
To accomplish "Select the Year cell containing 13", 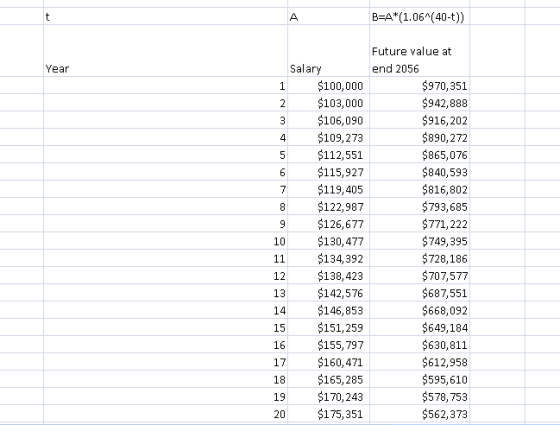I will click(x=165, y=293).
